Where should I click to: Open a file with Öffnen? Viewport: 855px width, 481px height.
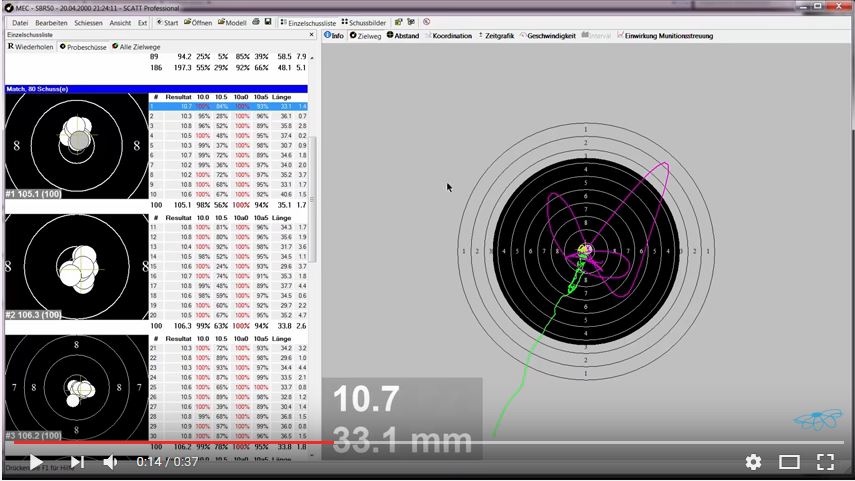pos(199,21)
